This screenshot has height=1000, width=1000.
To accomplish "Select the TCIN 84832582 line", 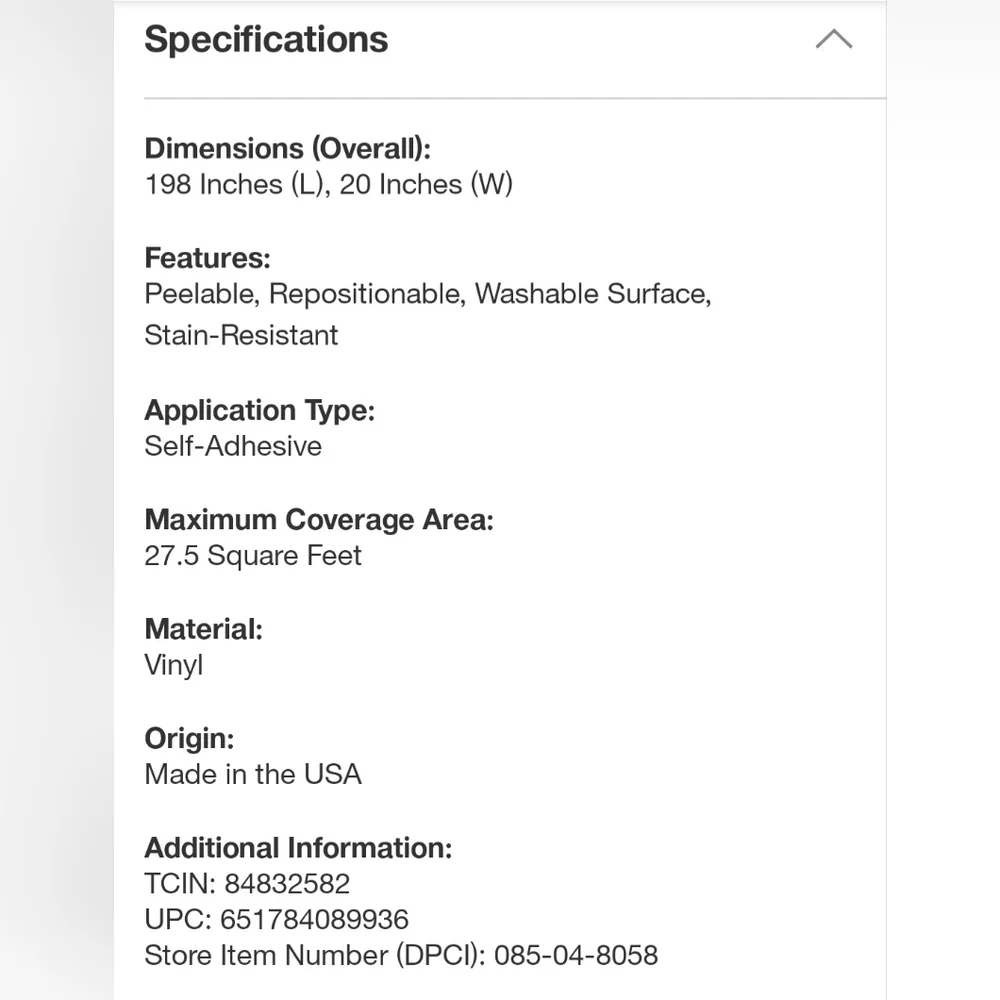I will [x=247, y=884].
